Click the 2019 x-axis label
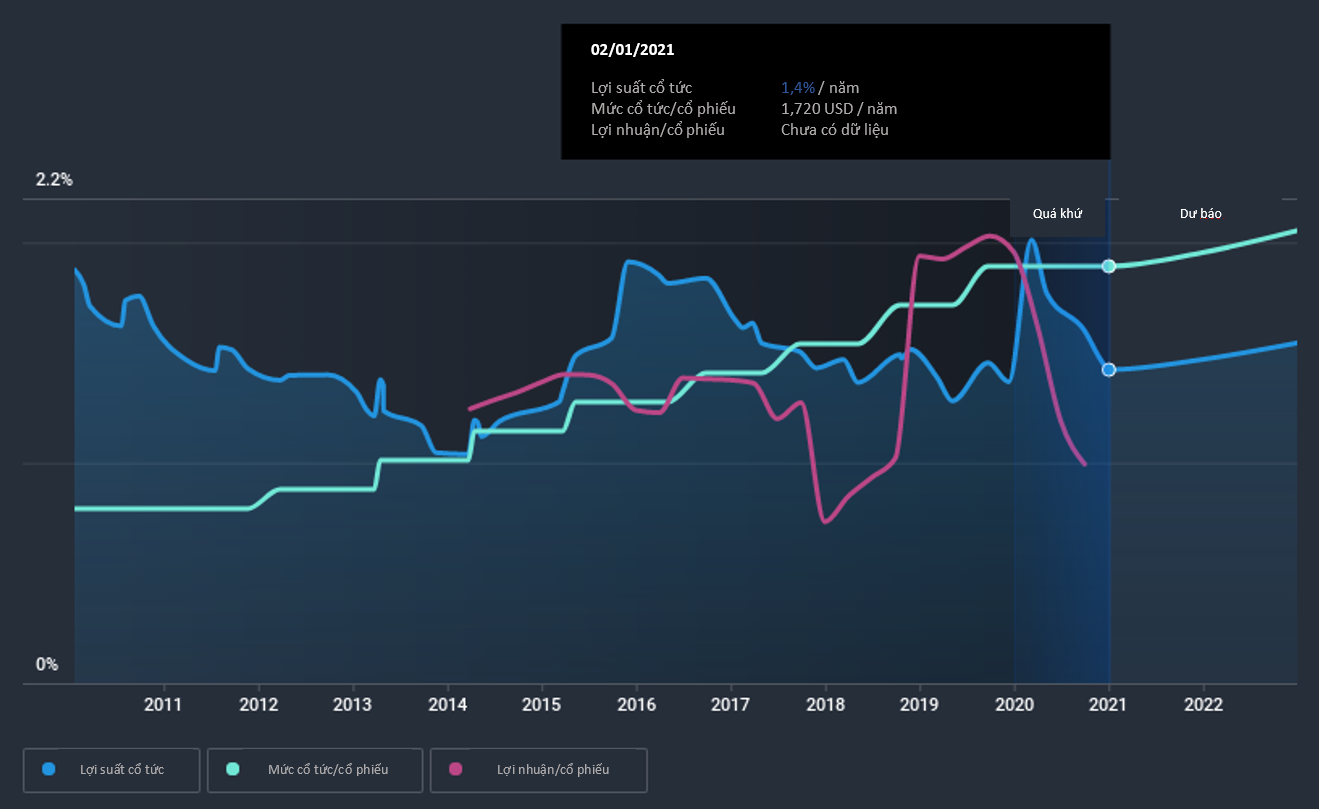This screenshot has height=809, width=1319. (x=919, y=705)
